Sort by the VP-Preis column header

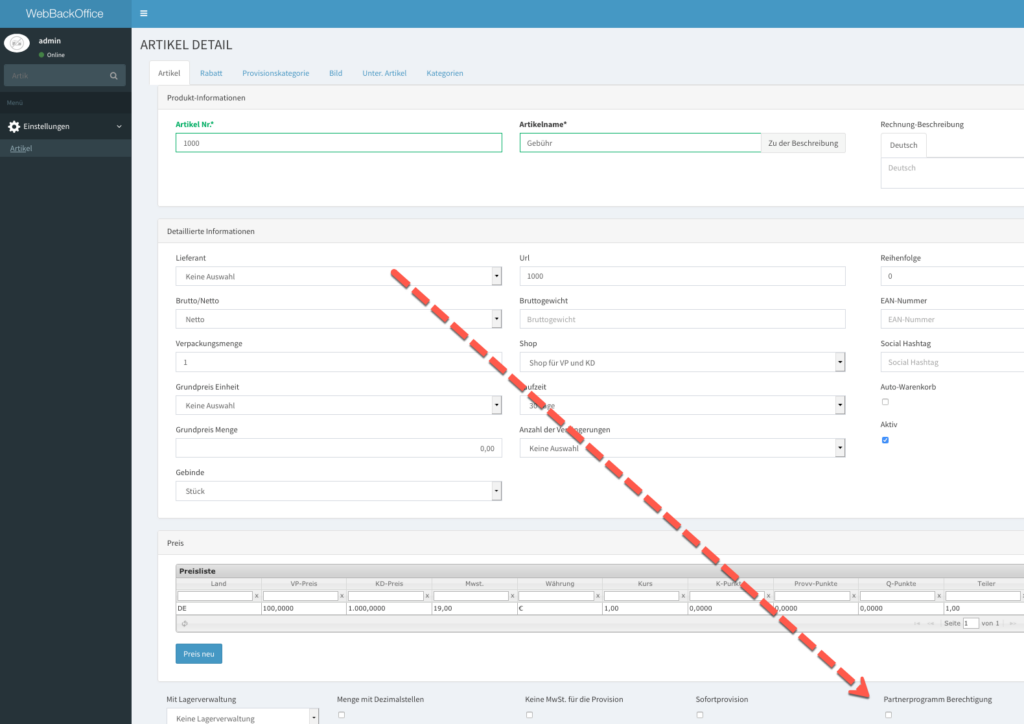pos(304,584)
